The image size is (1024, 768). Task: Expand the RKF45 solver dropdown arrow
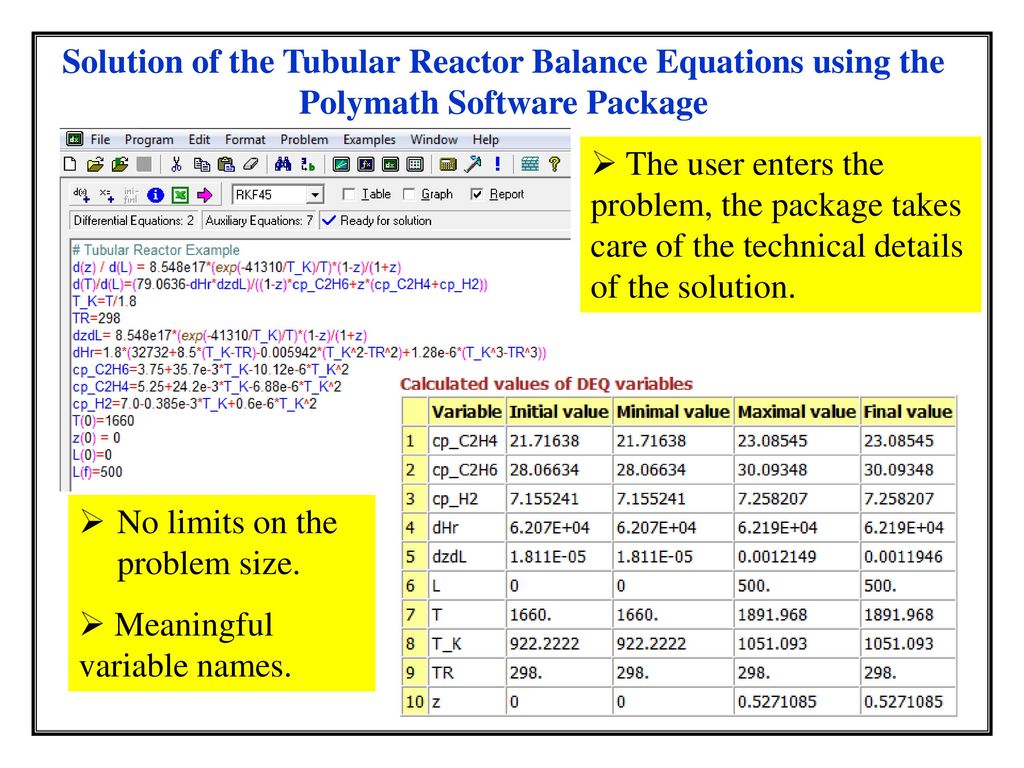coord(315,195)
